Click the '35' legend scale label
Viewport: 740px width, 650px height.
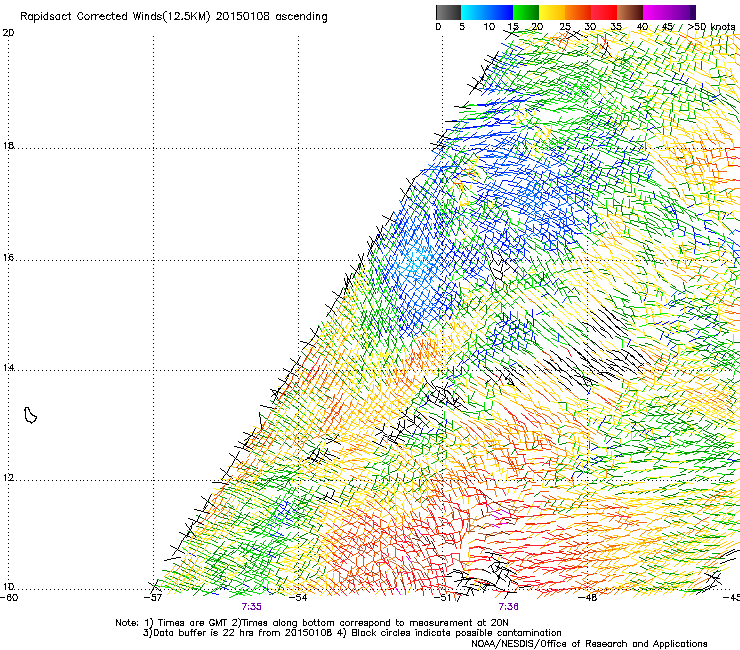tap(616, 27)
